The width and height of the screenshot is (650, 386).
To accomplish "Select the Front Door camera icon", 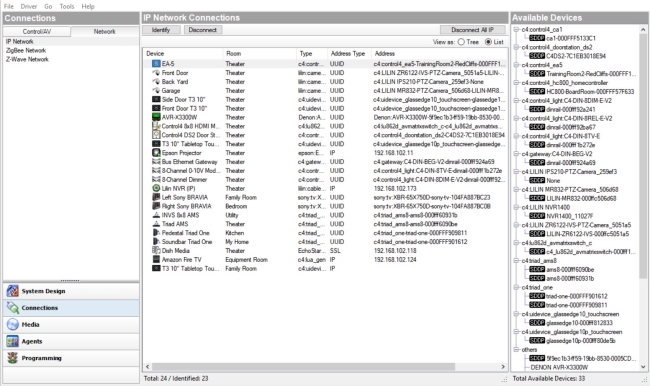I will [156, 73].
